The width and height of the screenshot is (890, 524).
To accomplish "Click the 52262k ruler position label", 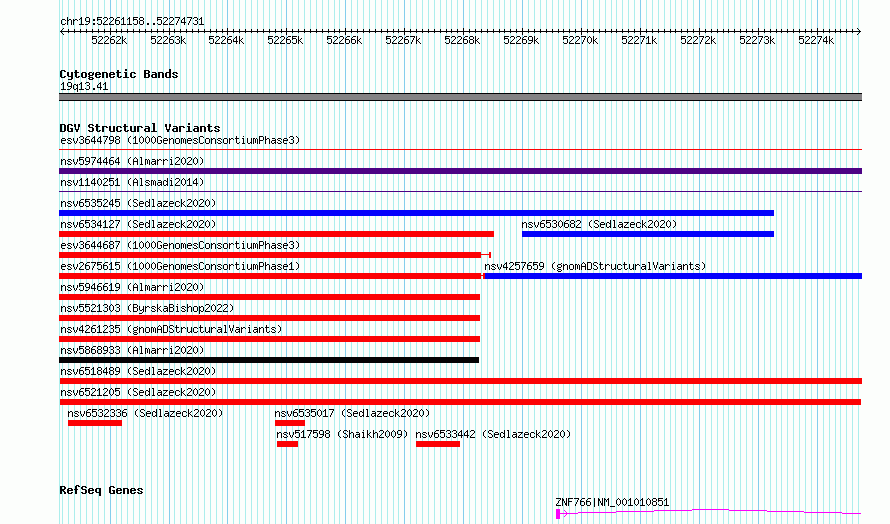I will coord(109,40).
